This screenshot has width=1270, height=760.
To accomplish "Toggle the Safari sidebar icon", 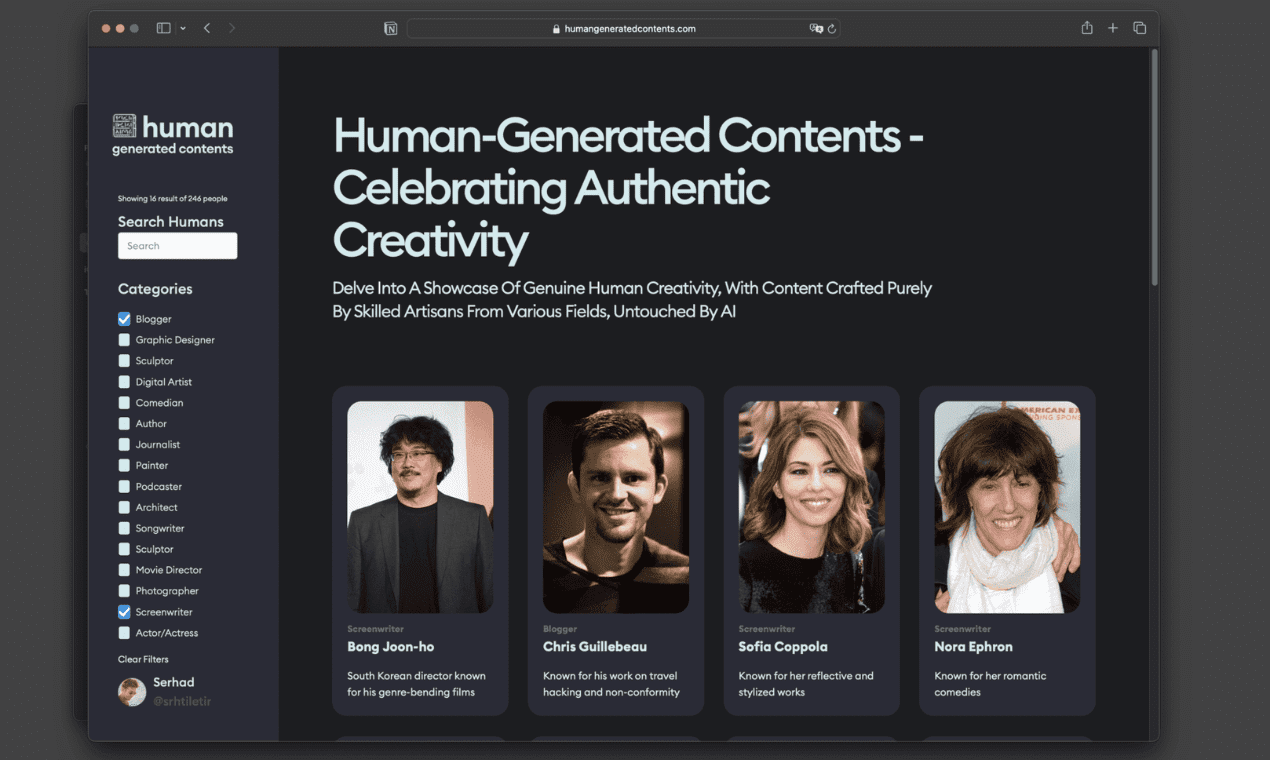I will coord(164,28).
